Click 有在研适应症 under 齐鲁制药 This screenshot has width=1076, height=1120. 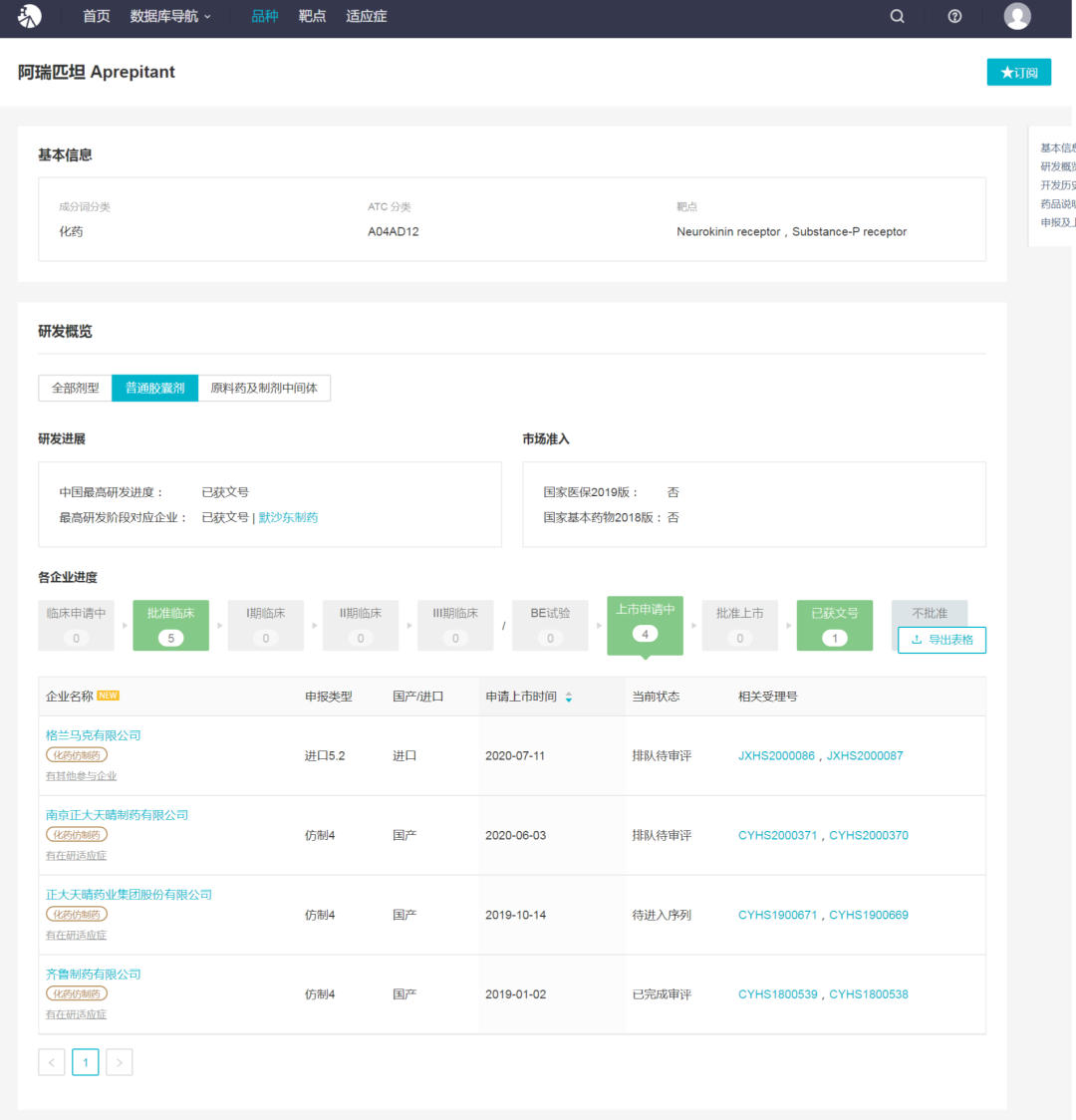pyautogui.click(x=77, y=1014)
